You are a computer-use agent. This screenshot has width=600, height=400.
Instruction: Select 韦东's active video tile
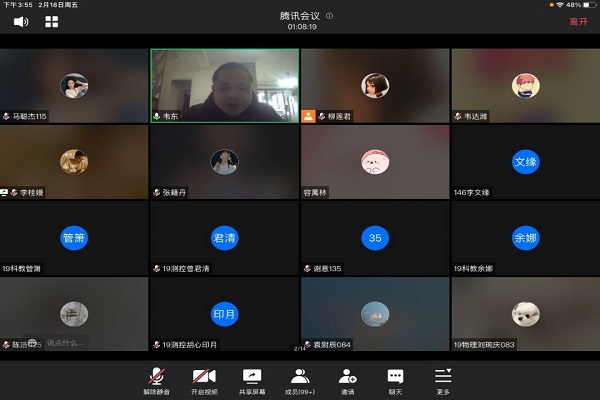click(224, 84)
